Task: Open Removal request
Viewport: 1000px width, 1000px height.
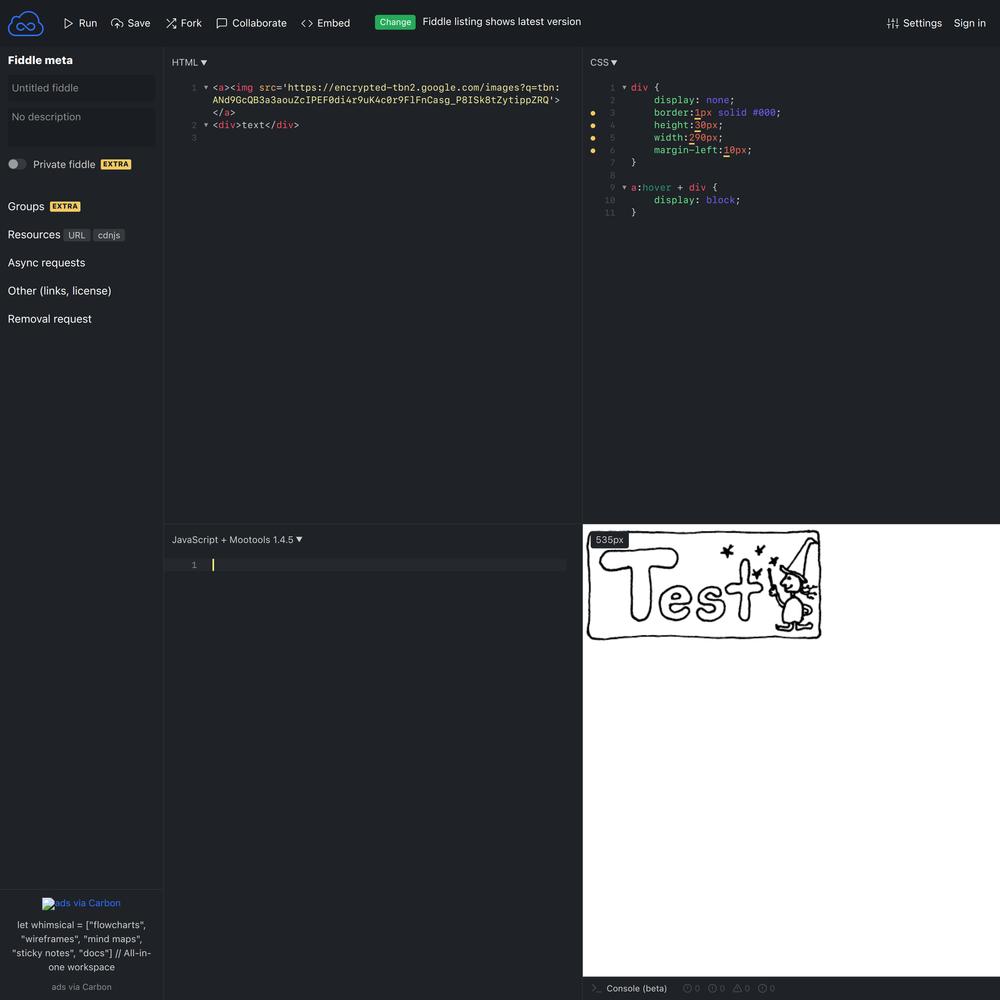Action: [x=49, y=318]
